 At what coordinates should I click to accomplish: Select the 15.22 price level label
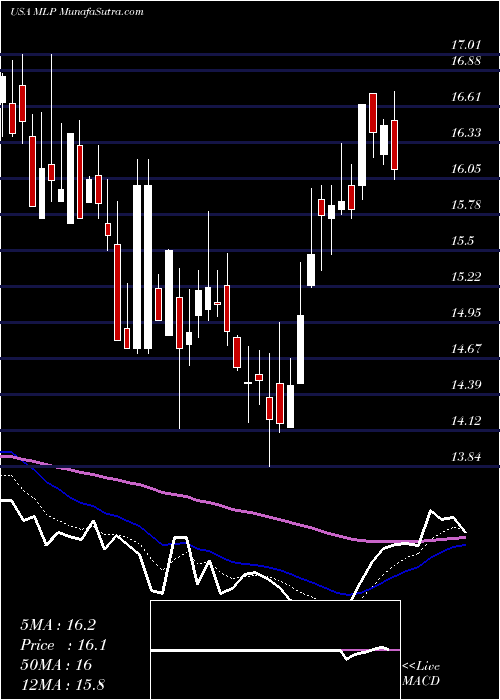click(466, 277)
